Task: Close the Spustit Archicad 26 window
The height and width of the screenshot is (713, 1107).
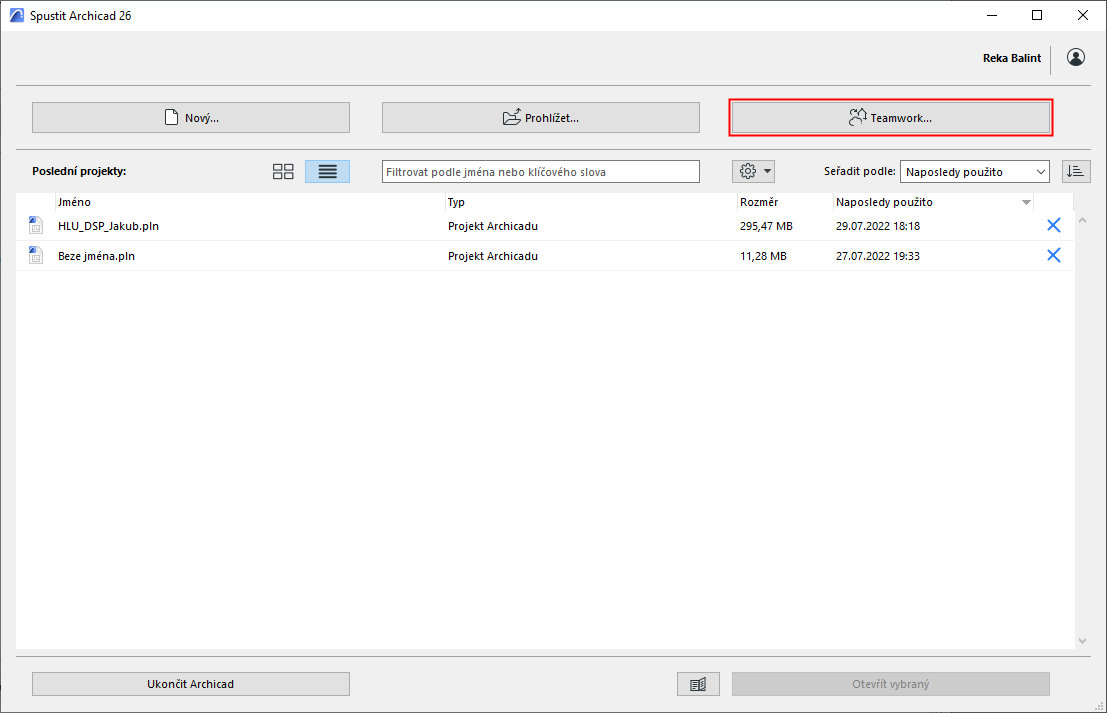Action: point(1082,15)
